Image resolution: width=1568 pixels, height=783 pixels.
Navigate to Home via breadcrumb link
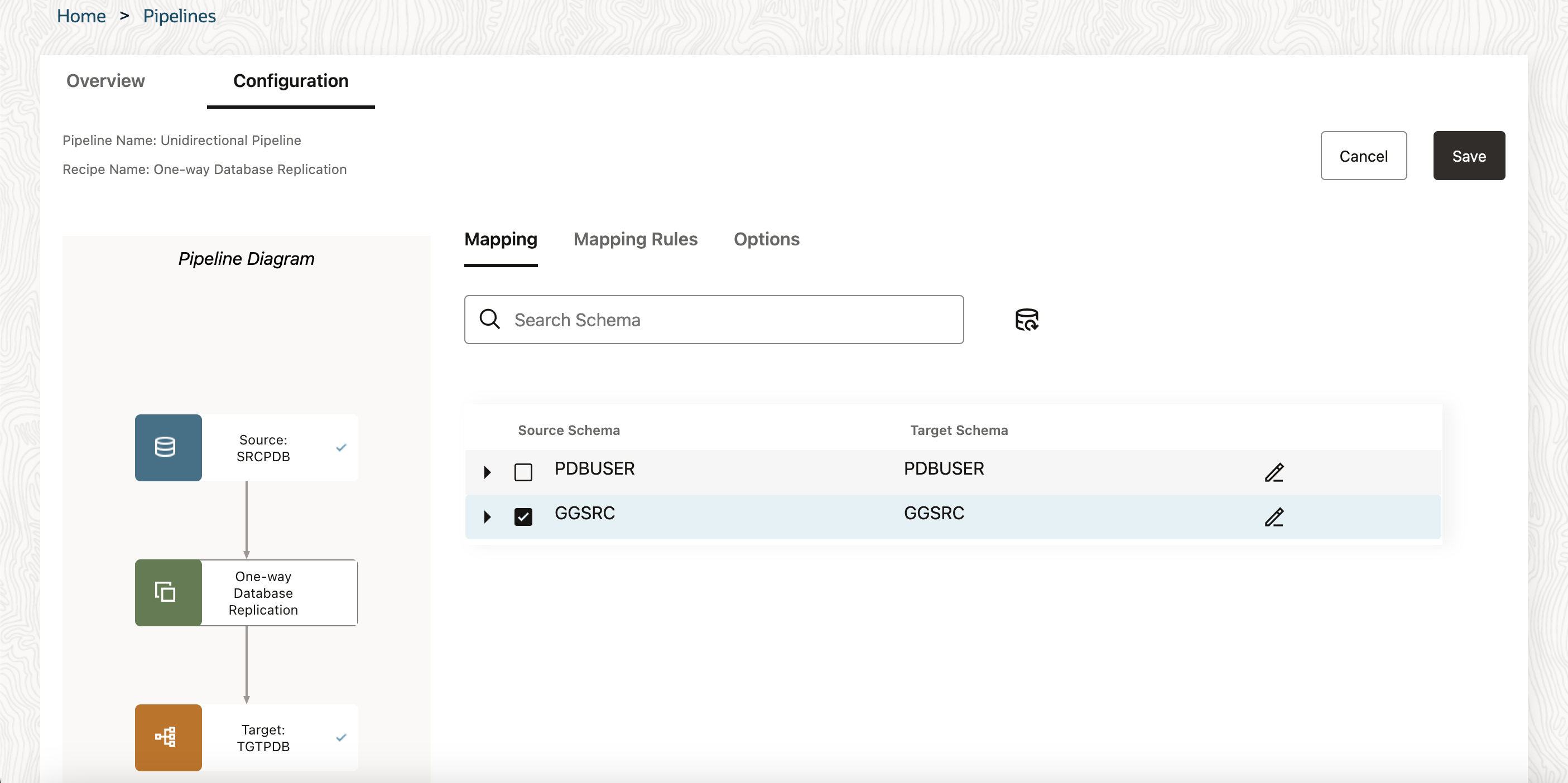pyautogui.click(x=81, y=16)
